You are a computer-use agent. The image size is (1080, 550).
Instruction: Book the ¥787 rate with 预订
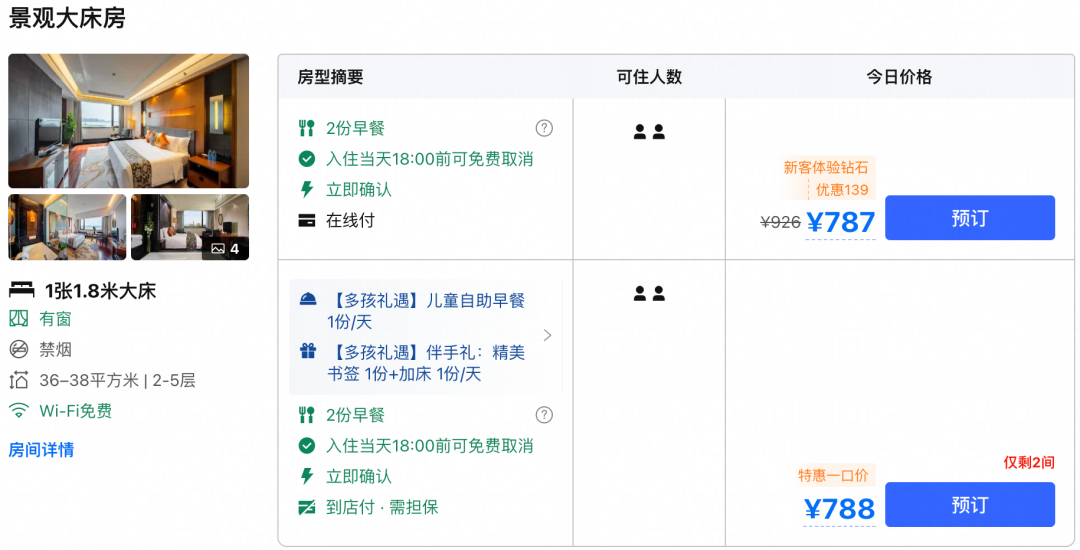tap(970, 218)
